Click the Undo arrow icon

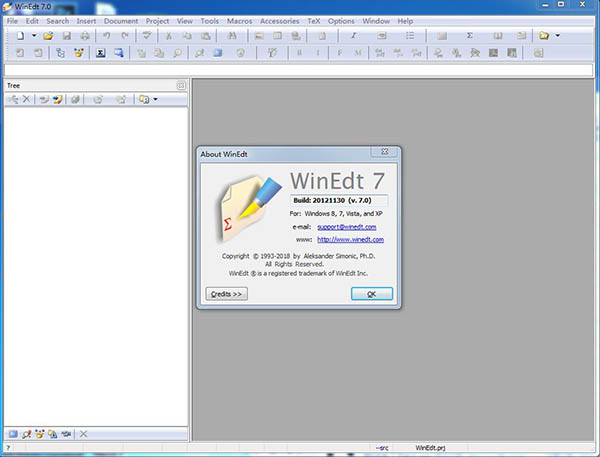click(x=106, y=36)
